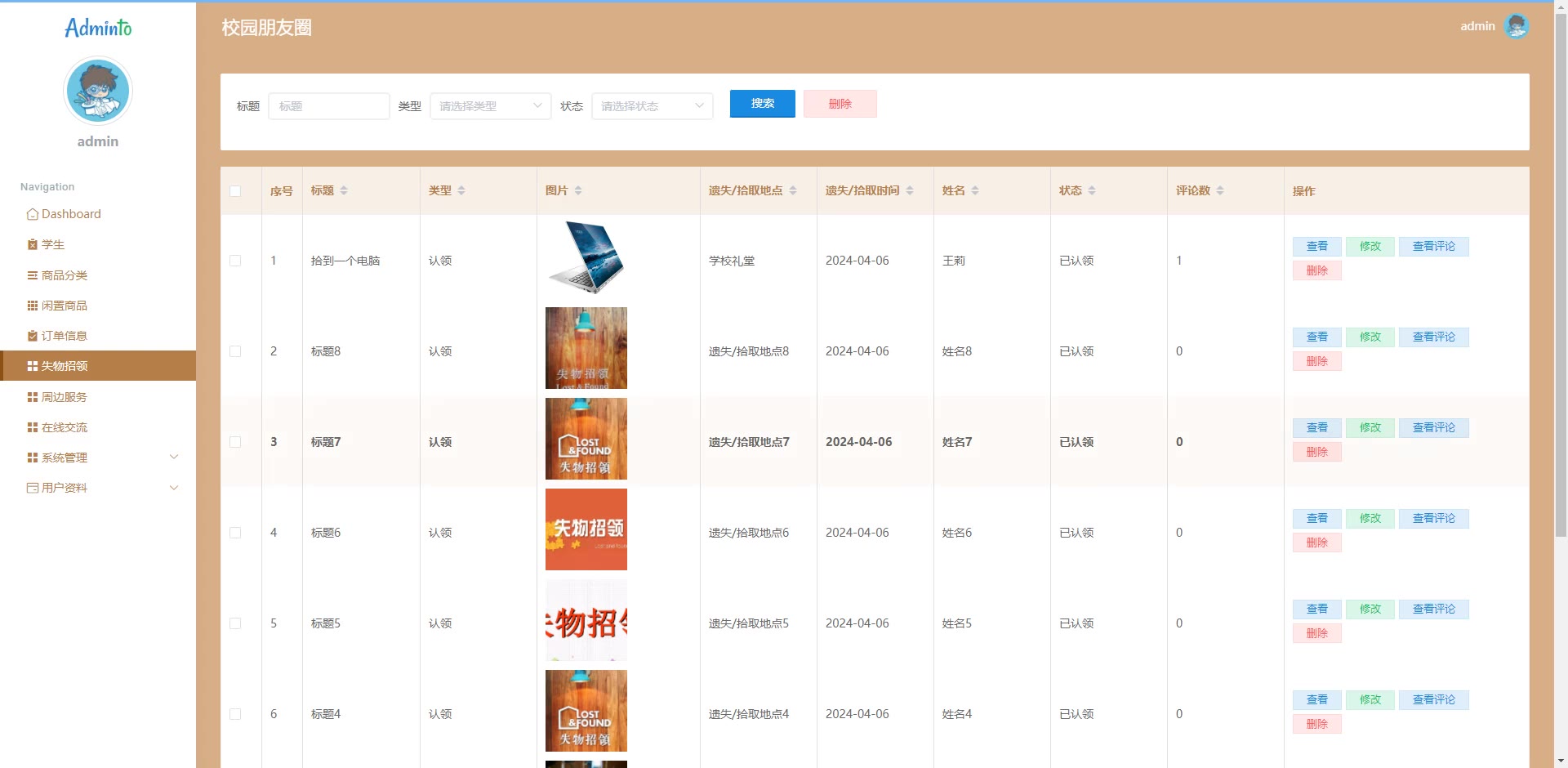This screenshot has width=1568, height=768.
Task: Open 周边服务 in the navigation
Action: [x=65, y=397]
